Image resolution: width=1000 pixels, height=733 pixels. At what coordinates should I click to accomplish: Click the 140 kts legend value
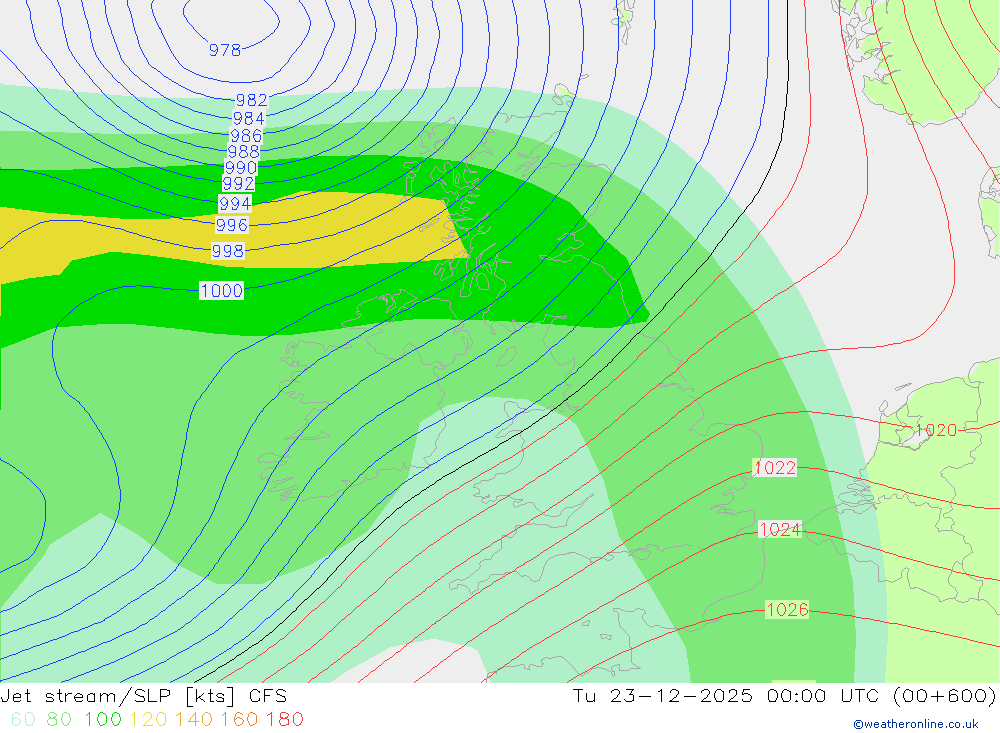coord(194,719)
